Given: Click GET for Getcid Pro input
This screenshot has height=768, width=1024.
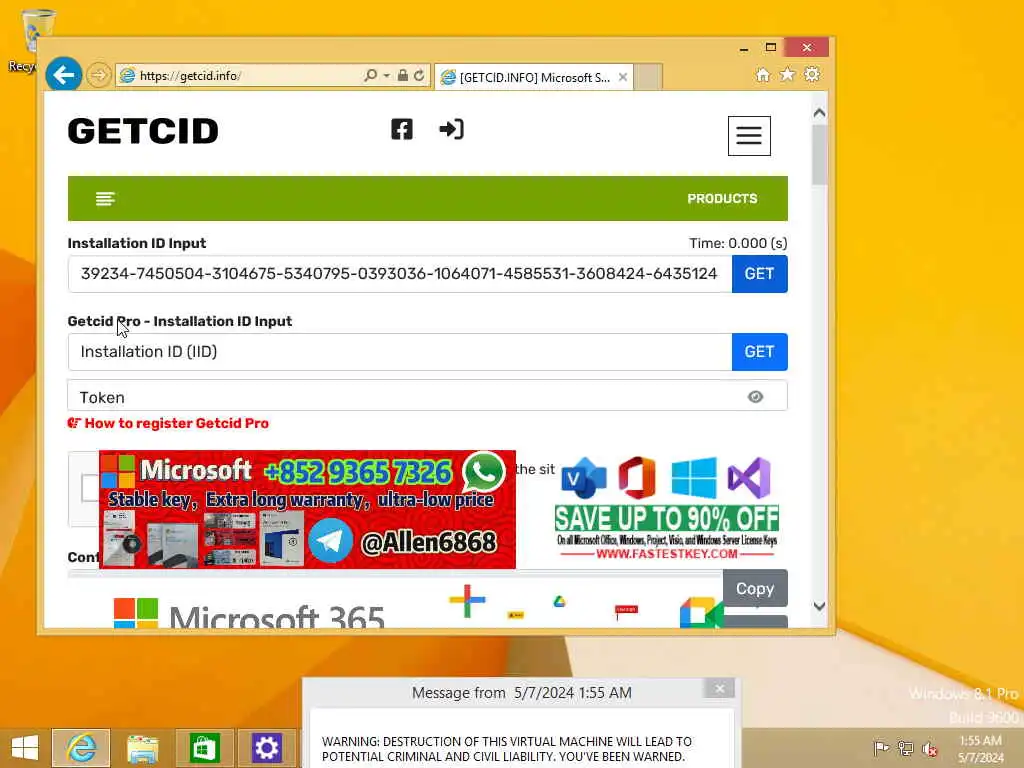Looking at the screenshot, I should (760, 352).
